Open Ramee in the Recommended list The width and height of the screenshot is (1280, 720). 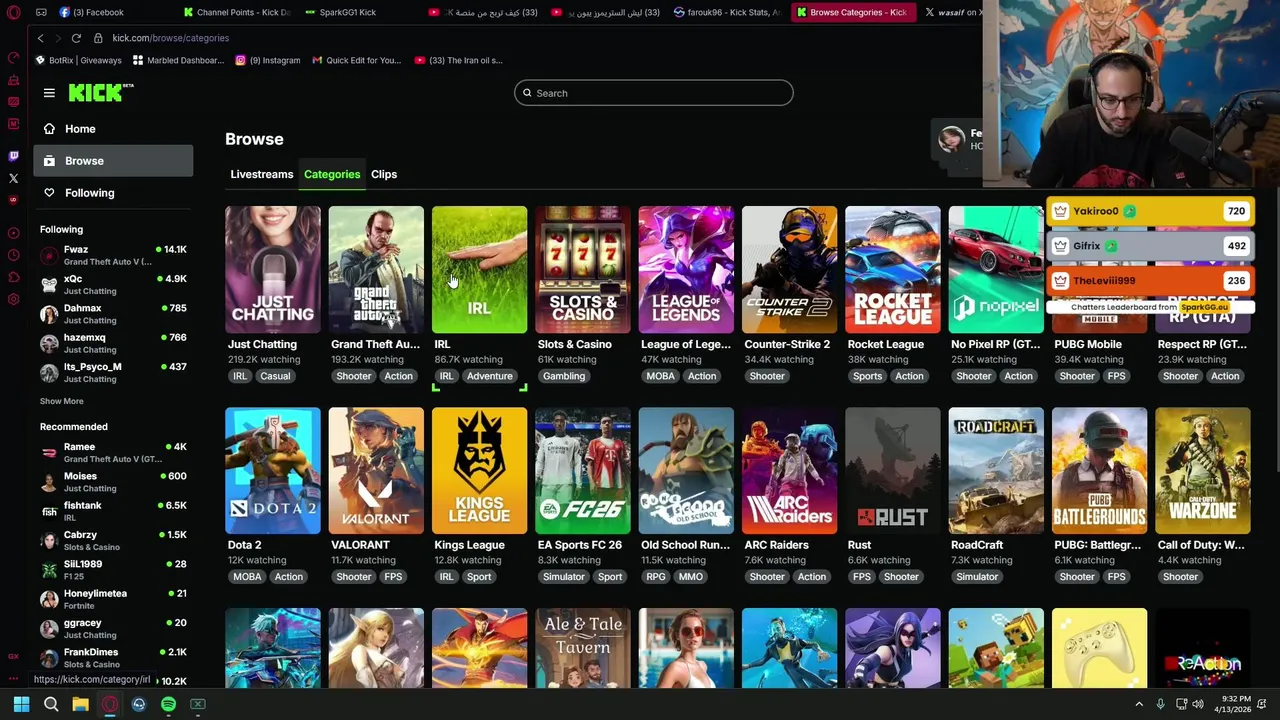click(113, 453)
